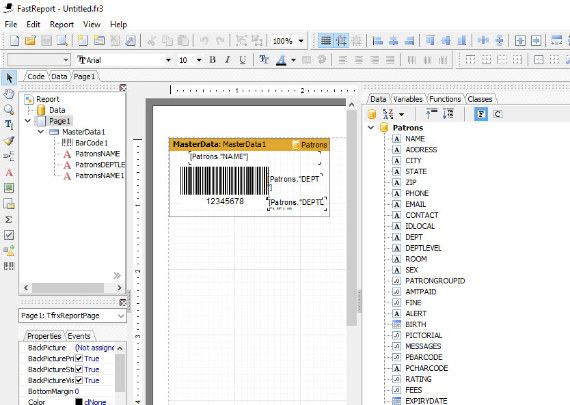Open the Edit menu
The image size is (570, 405).
click(x=33, y=24)
